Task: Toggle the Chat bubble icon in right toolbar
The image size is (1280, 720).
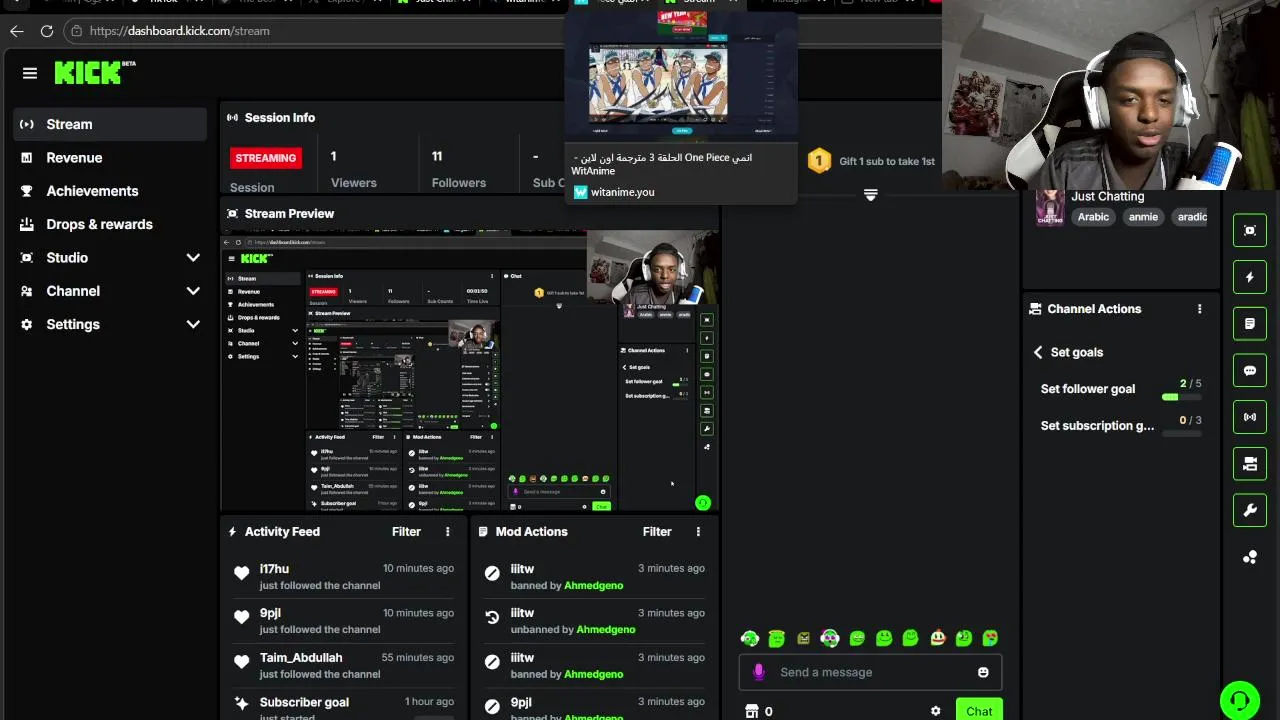Action: coord(1250,370)
